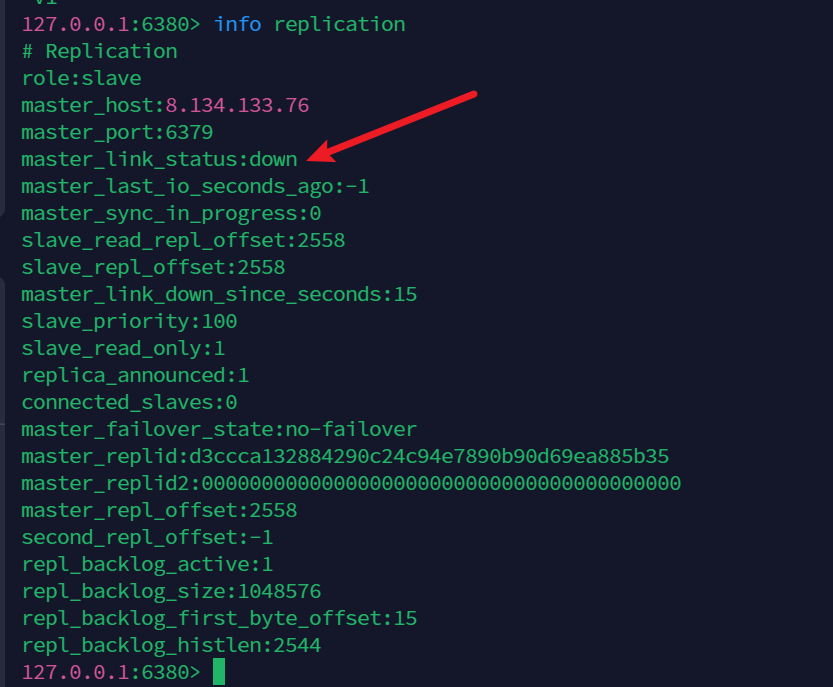Click the master_link_status:down line
The height and width of the screenshot is (687, 833).
[159, 159]
